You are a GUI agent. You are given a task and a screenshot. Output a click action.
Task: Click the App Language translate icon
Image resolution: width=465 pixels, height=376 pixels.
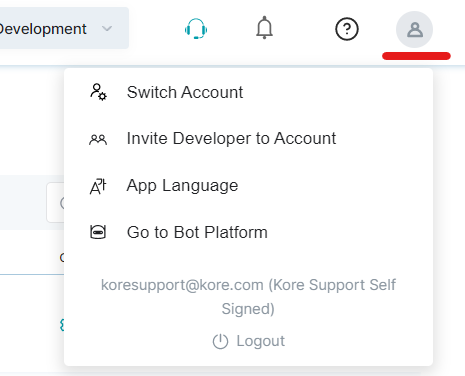point(98,186)
